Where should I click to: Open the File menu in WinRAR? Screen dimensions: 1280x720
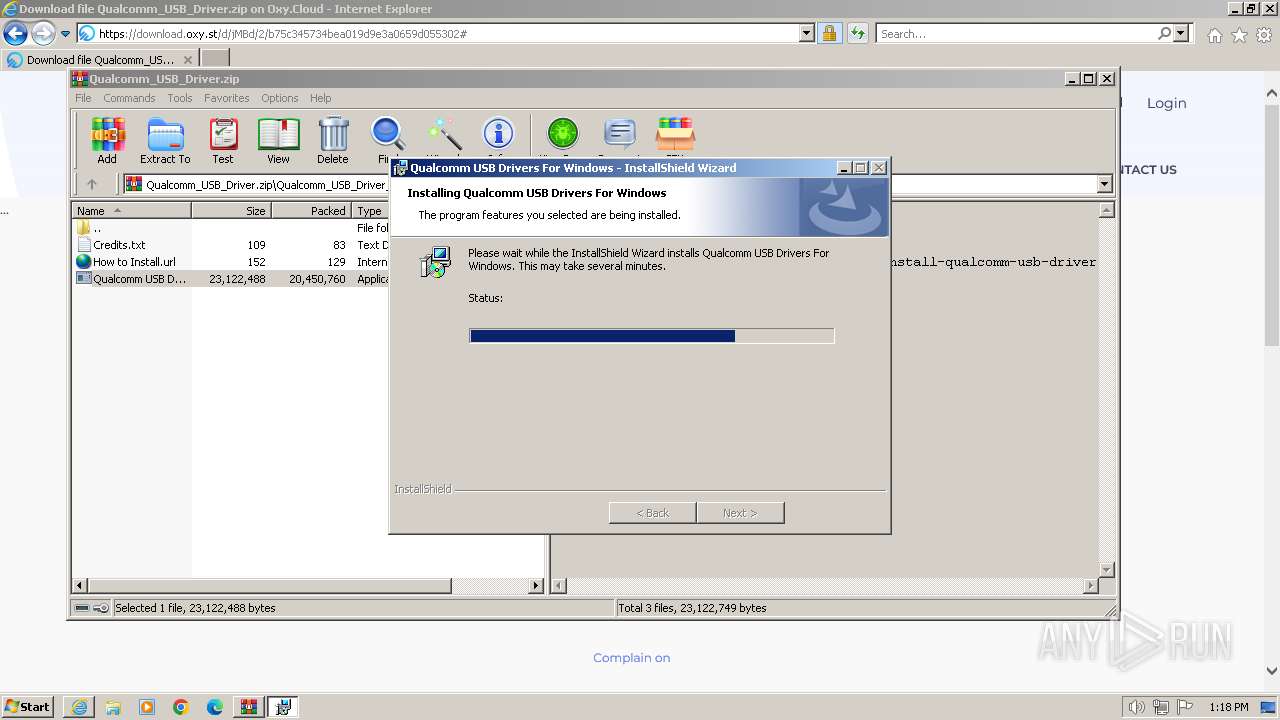click(x=83, y=98)
